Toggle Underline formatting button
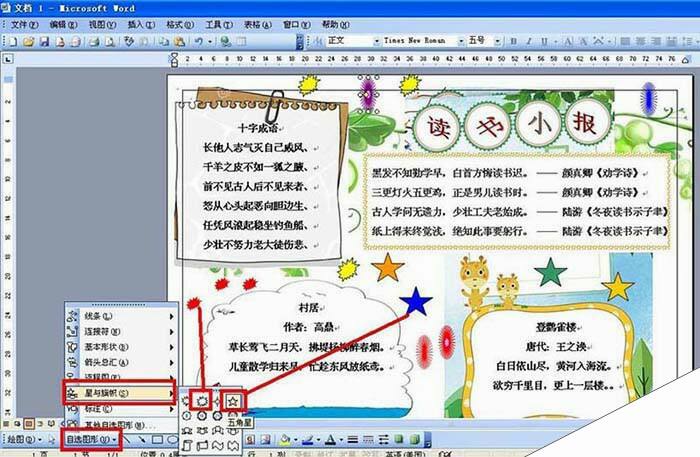700x457 pixels. 544,41
